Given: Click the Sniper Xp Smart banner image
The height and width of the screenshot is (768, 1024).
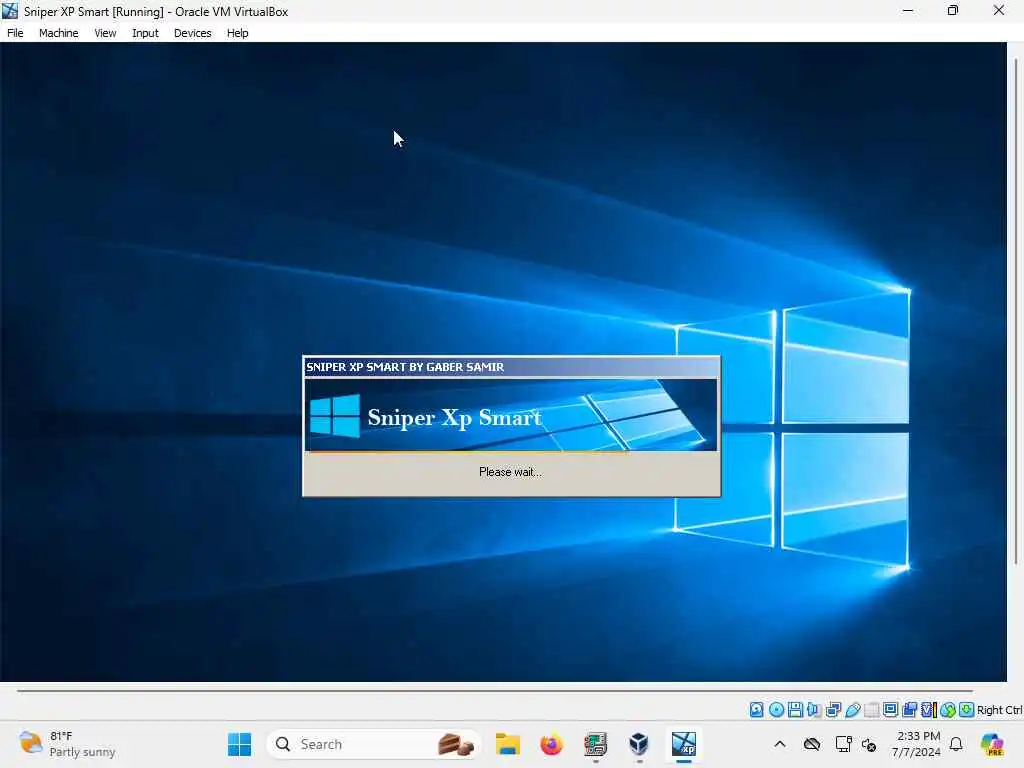Looking at the screenshot, I should pos(511,415).
